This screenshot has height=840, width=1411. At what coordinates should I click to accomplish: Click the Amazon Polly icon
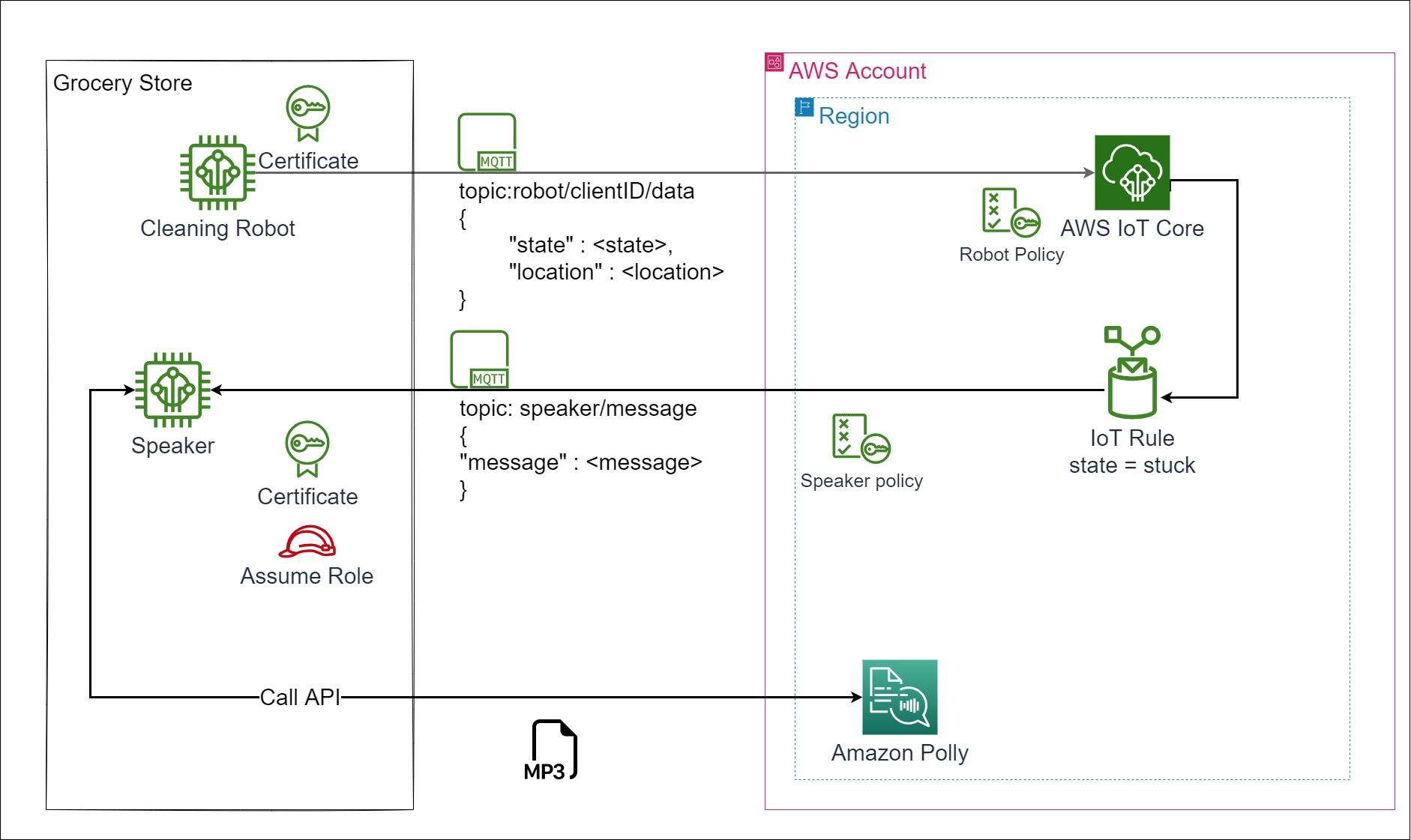coord(900,697)
